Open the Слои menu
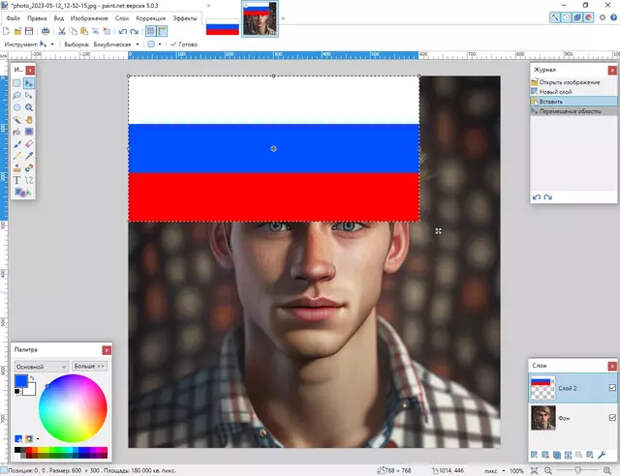Screen dimensions: 620x476 click(x=122, y=18)
